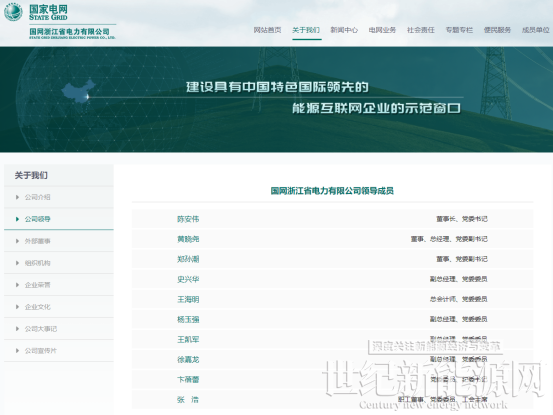This screenshot has width=553, height=415.
Task: Click the name 史兴华
Action: tap(188, 279)
